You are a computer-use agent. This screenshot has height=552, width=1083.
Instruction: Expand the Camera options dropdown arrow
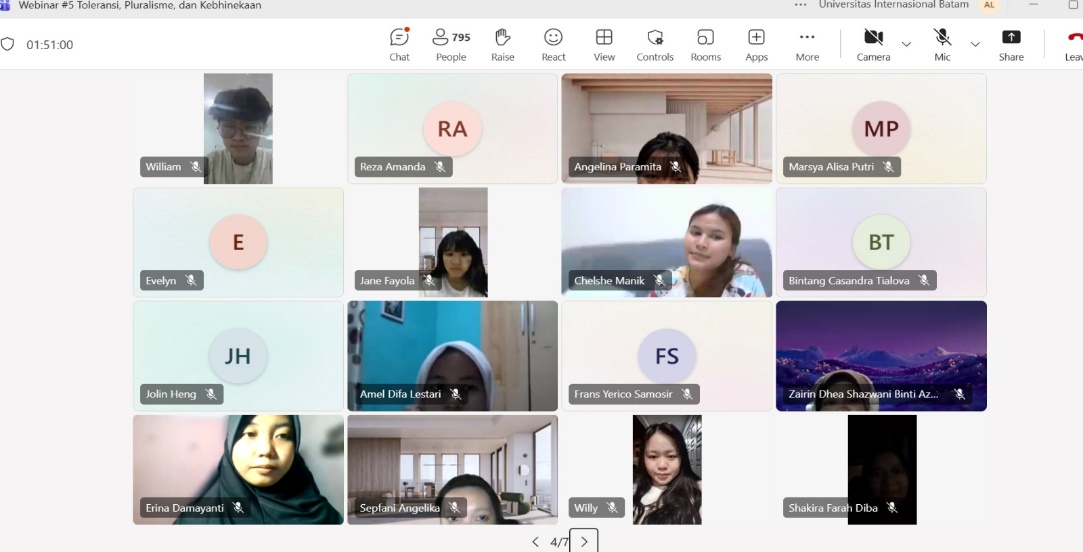click(907, 44)
